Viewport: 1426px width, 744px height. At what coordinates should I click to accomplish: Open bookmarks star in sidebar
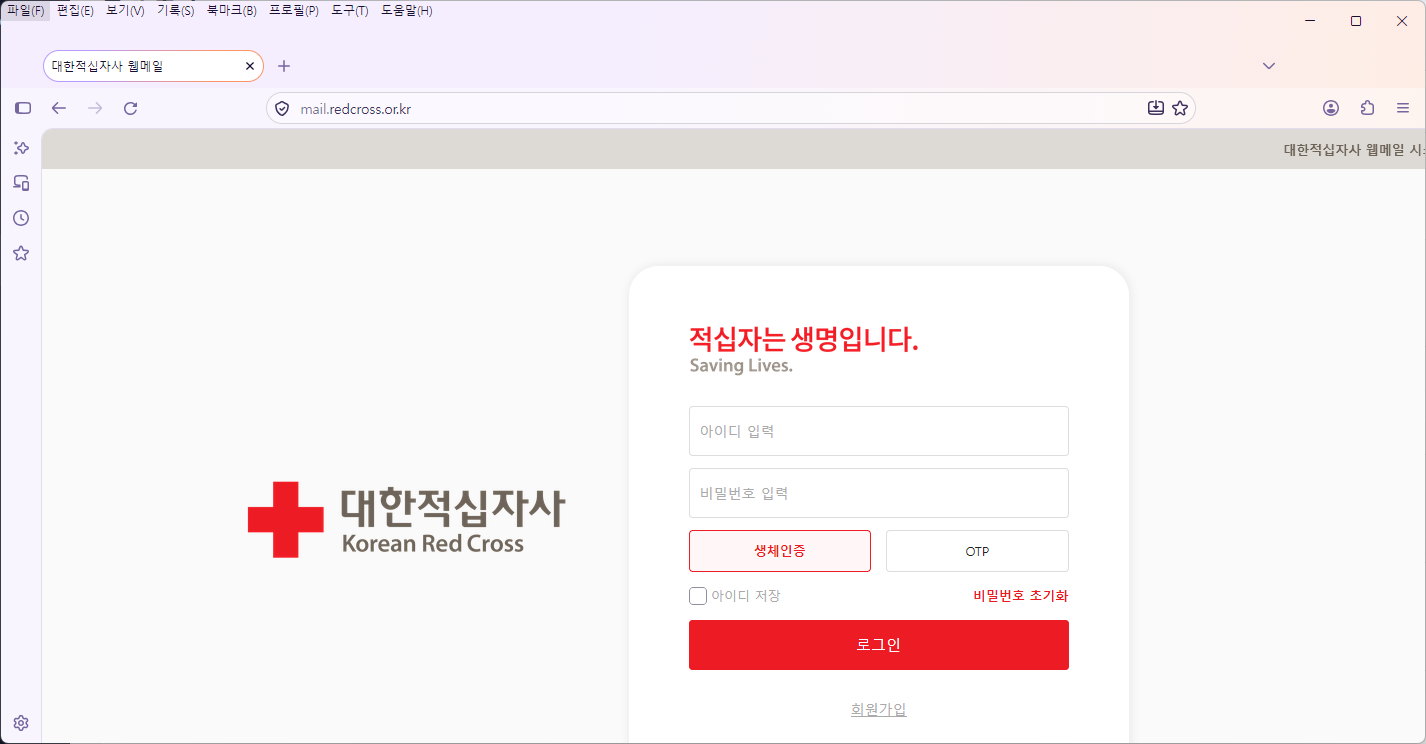tap(21, 253)
